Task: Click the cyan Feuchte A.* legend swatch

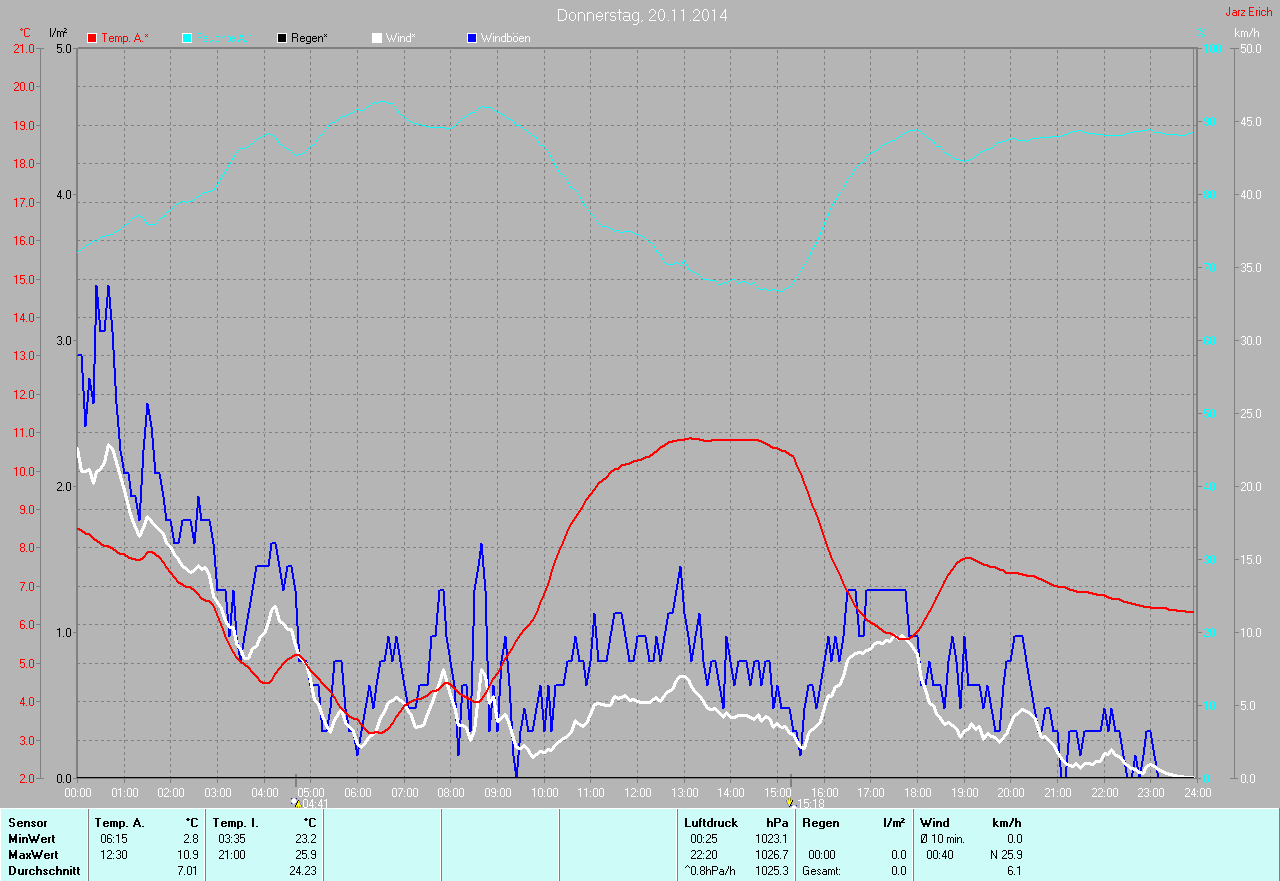Action: pyautogui.click(x=187, y=38)
